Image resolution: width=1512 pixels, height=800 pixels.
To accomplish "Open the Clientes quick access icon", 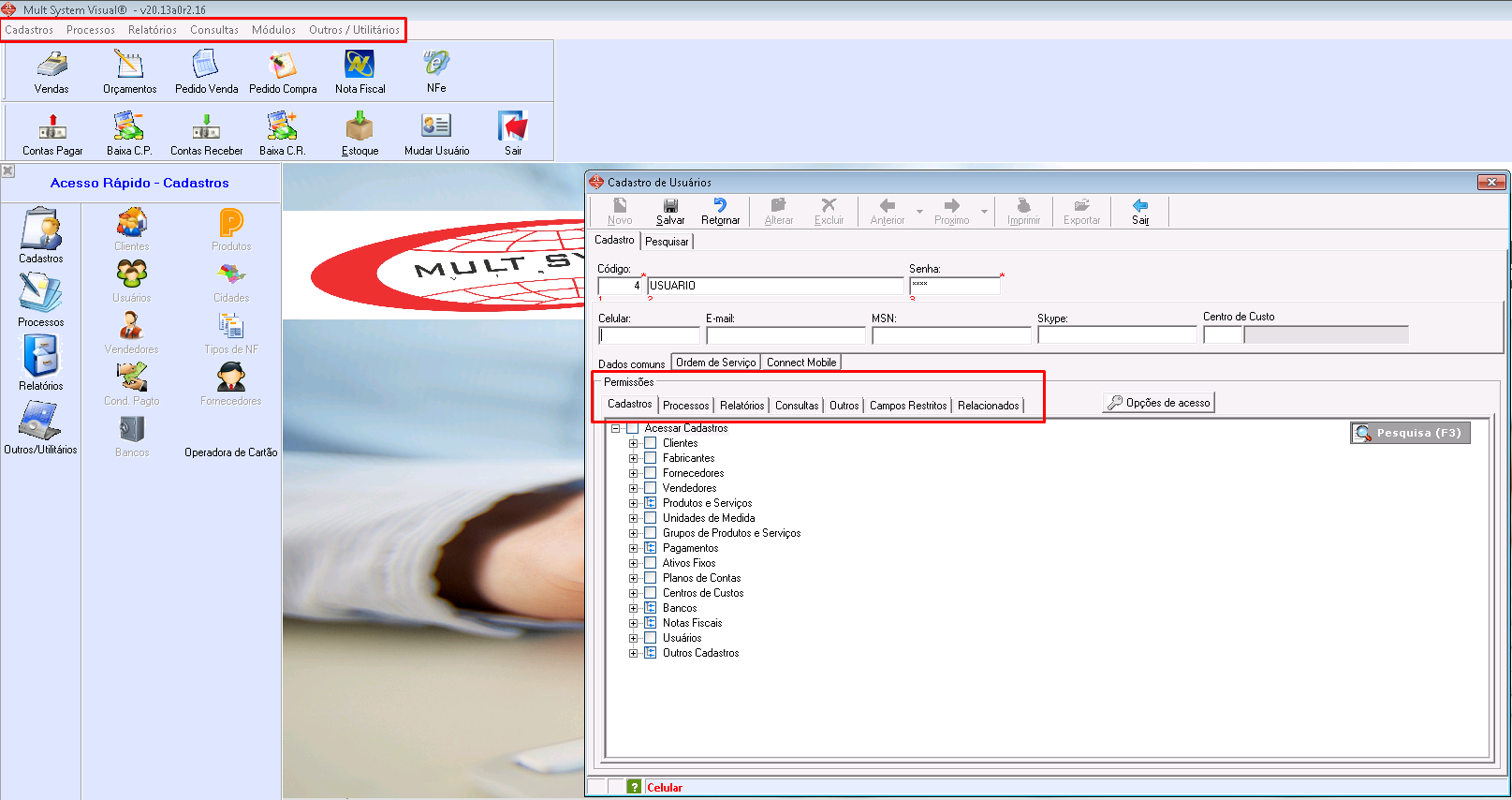I will [x=131, y=230].
